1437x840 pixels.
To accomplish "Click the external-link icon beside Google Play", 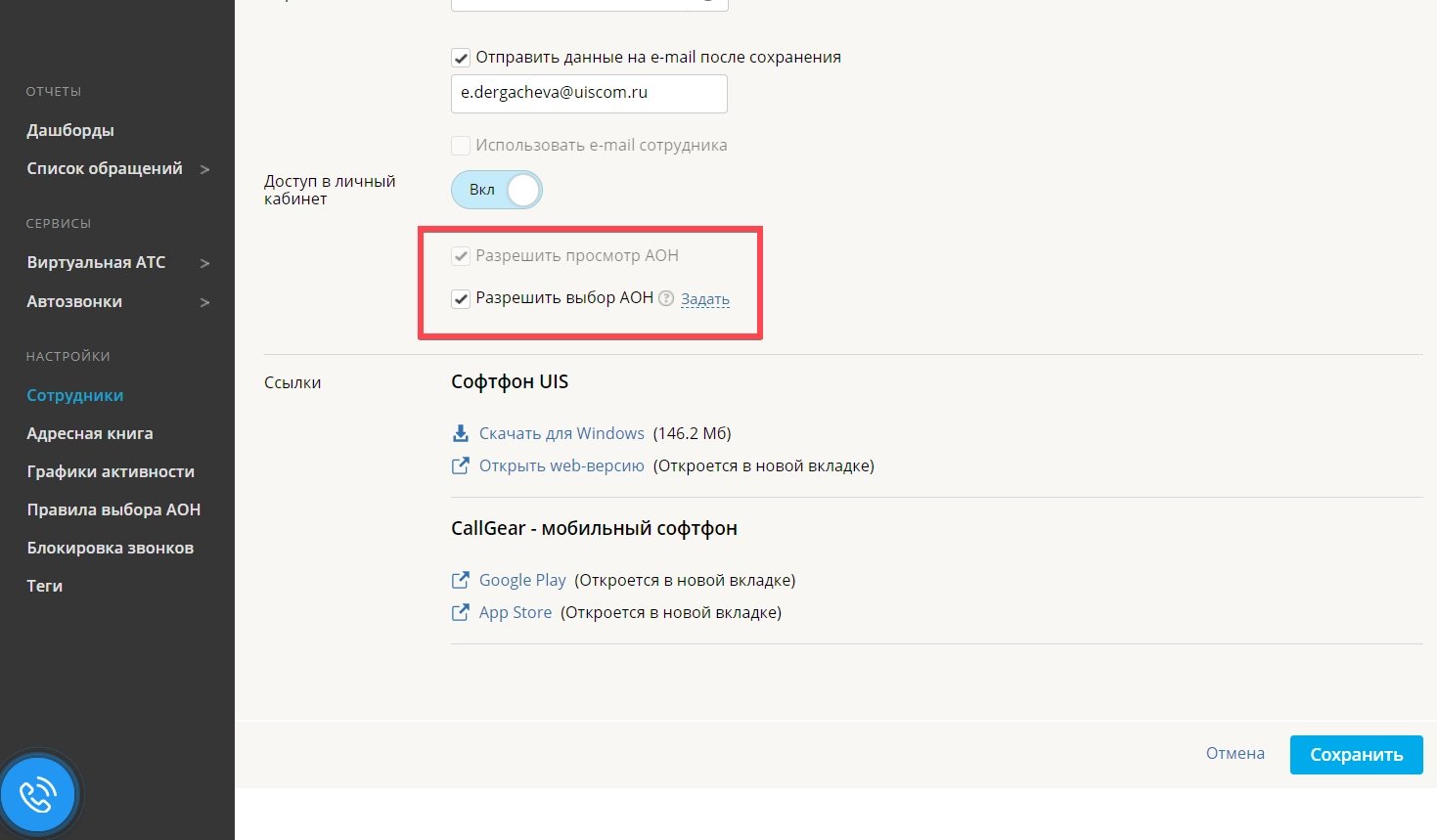I will click(x=460, y=580).
